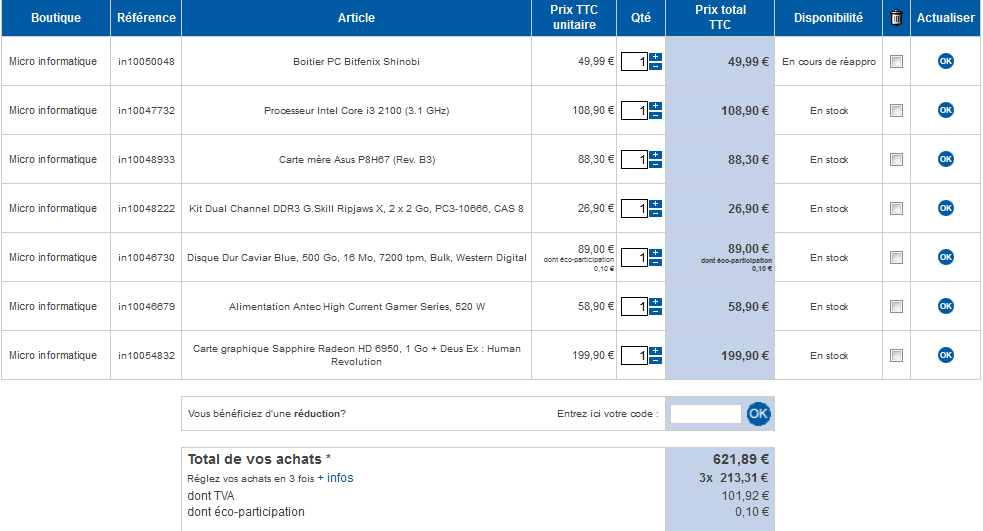This screenshot has height=531, width=983.
Task: Open the '+ infos' payment link
Action: coord(335,478)
